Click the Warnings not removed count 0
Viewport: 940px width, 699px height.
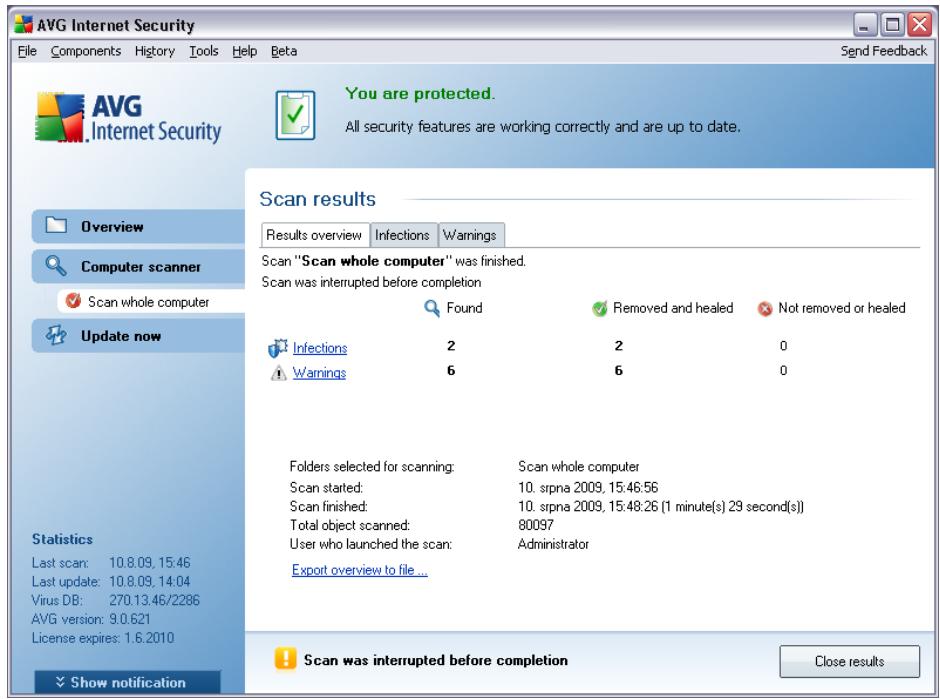(783, 370)
